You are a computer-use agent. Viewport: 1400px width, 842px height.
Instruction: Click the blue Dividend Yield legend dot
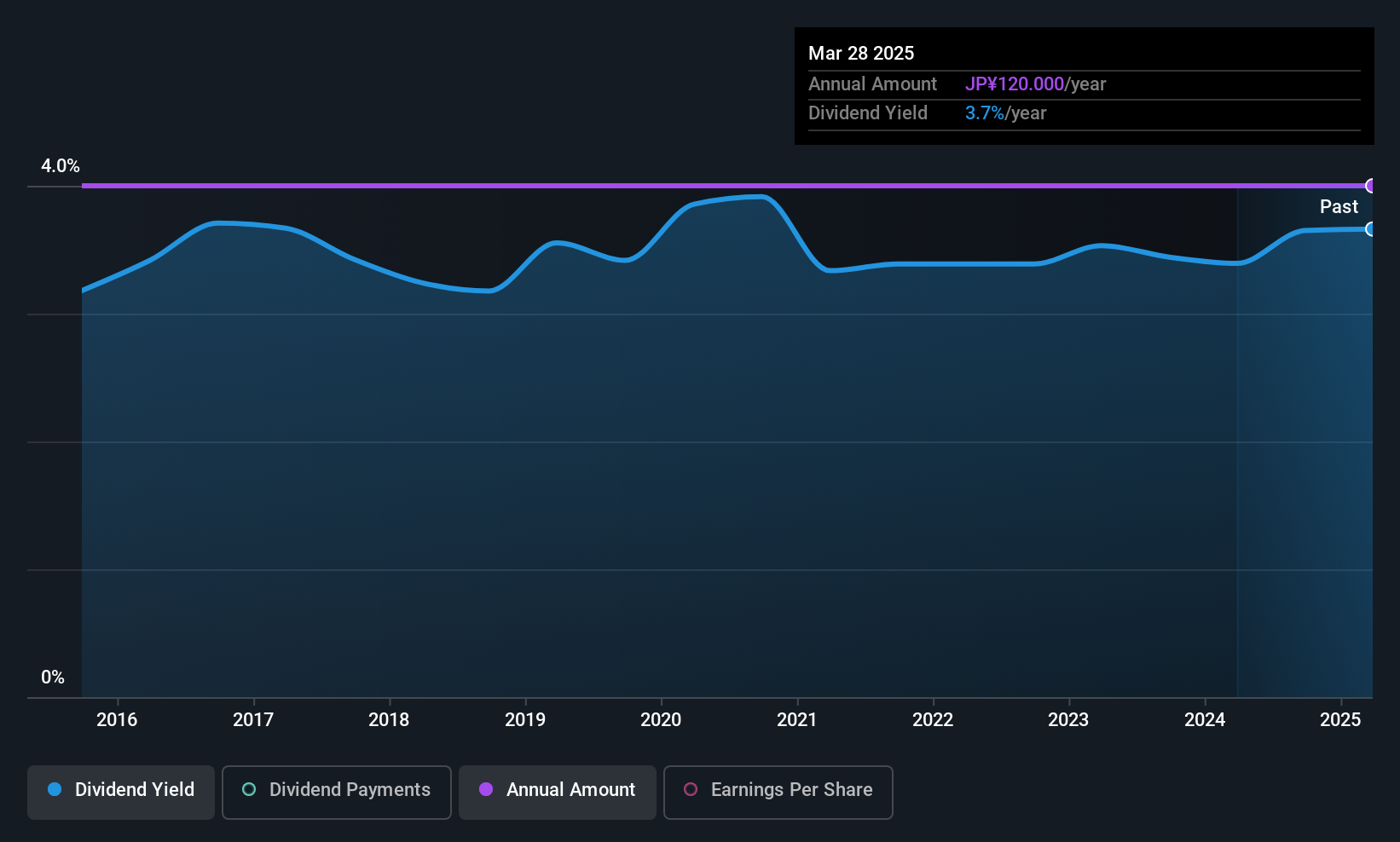tap(55, 789)
